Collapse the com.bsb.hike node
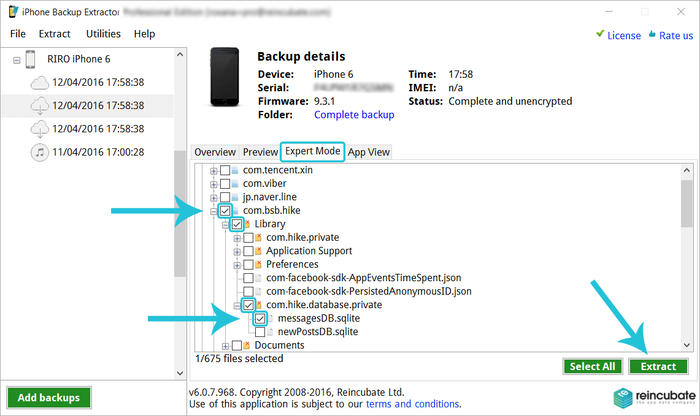Viewport: 700px width, 416px height. (214, 211)
